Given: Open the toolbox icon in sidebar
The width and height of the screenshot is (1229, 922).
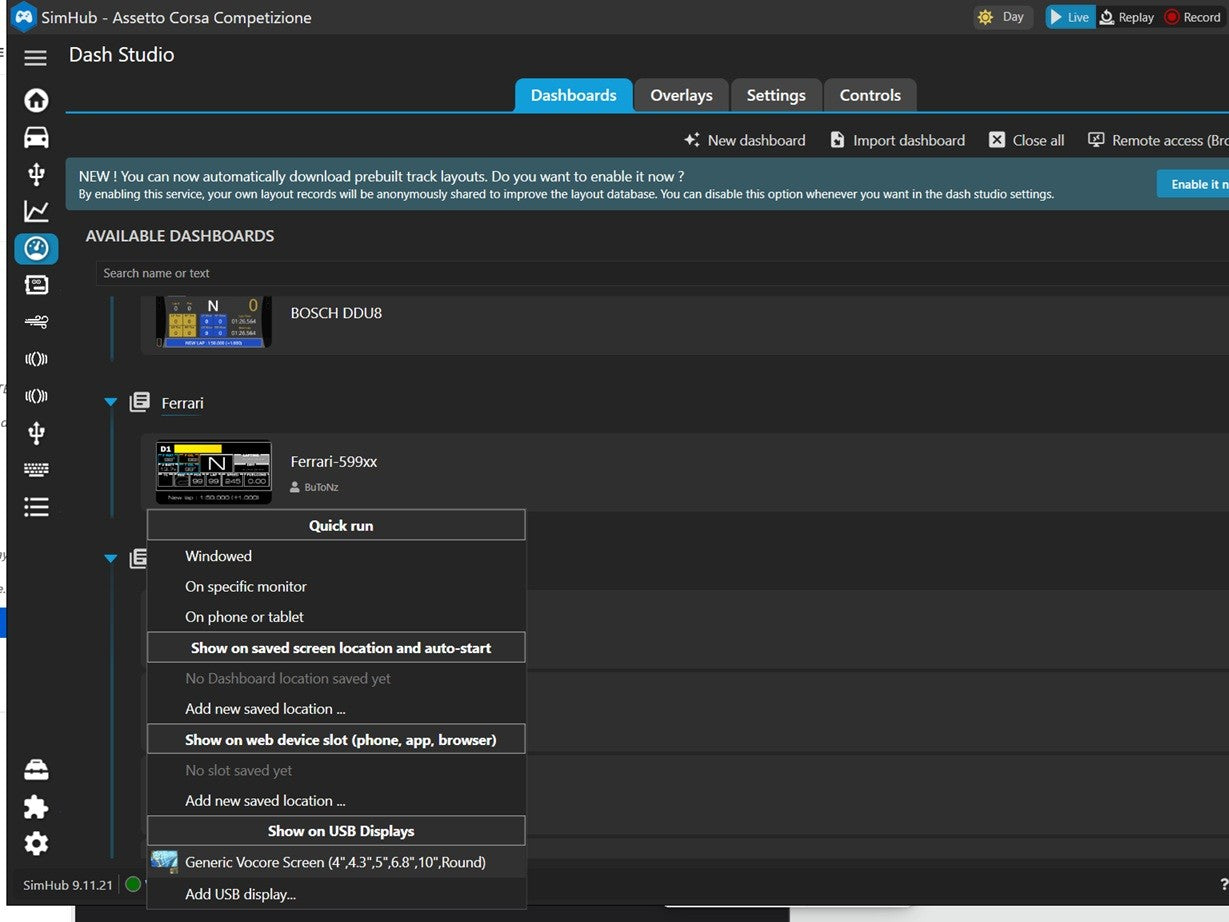Looking at the screenshot, I should click(x=36, y=769).
